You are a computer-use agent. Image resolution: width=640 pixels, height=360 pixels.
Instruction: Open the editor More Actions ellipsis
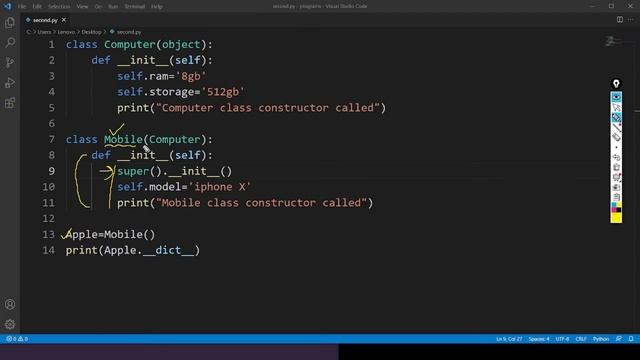(x=631, y=20)
